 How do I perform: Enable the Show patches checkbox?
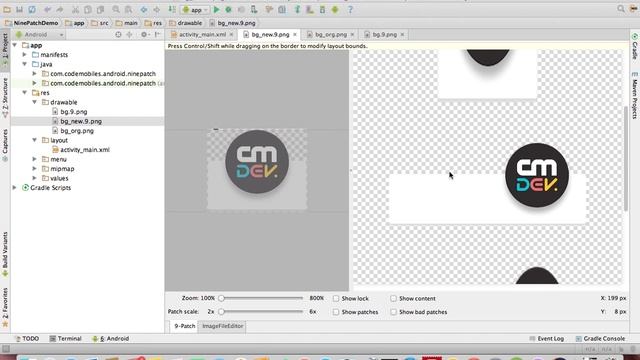[336, 312]
